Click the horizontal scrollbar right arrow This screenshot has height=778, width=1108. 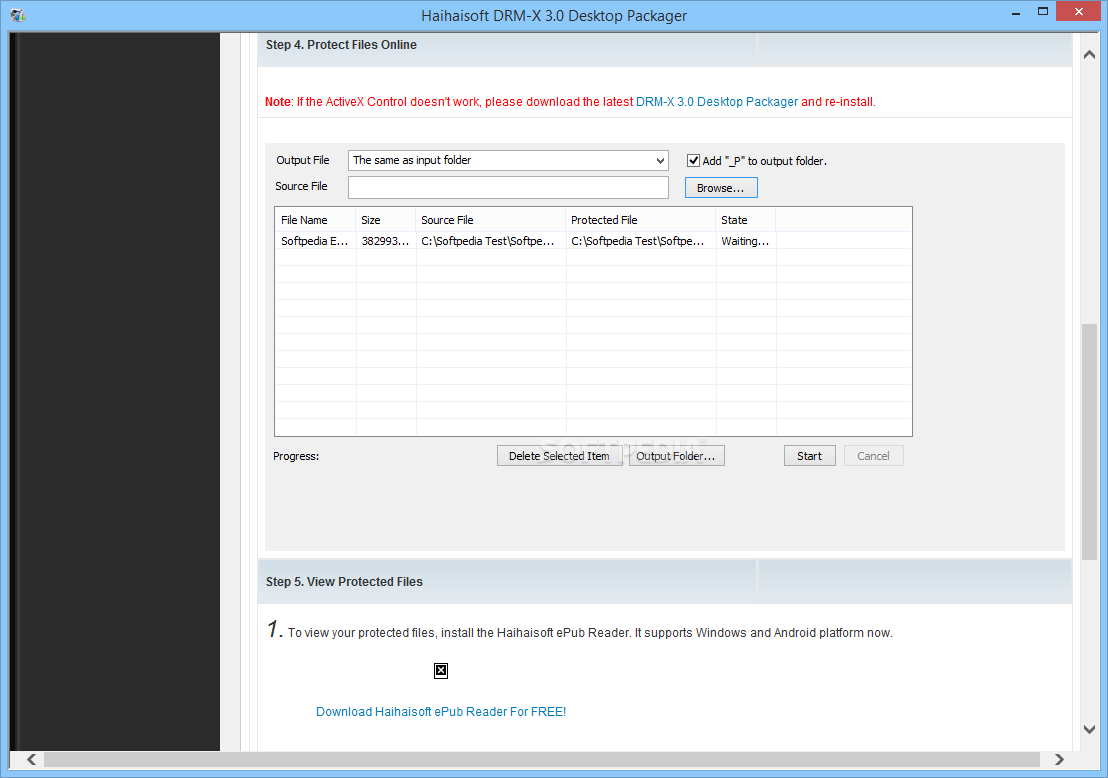(1059, 759)
